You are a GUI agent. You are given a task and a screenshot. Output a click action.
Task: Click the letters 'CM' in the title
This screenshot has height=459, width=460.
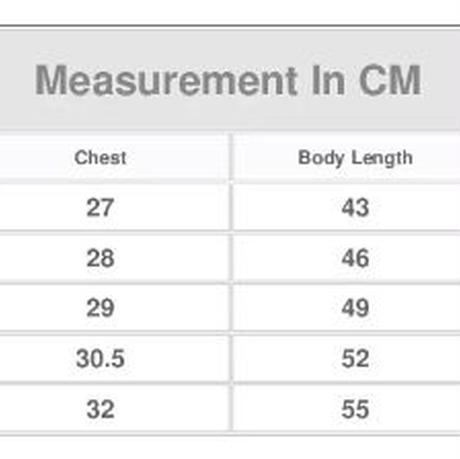(390, 80)
